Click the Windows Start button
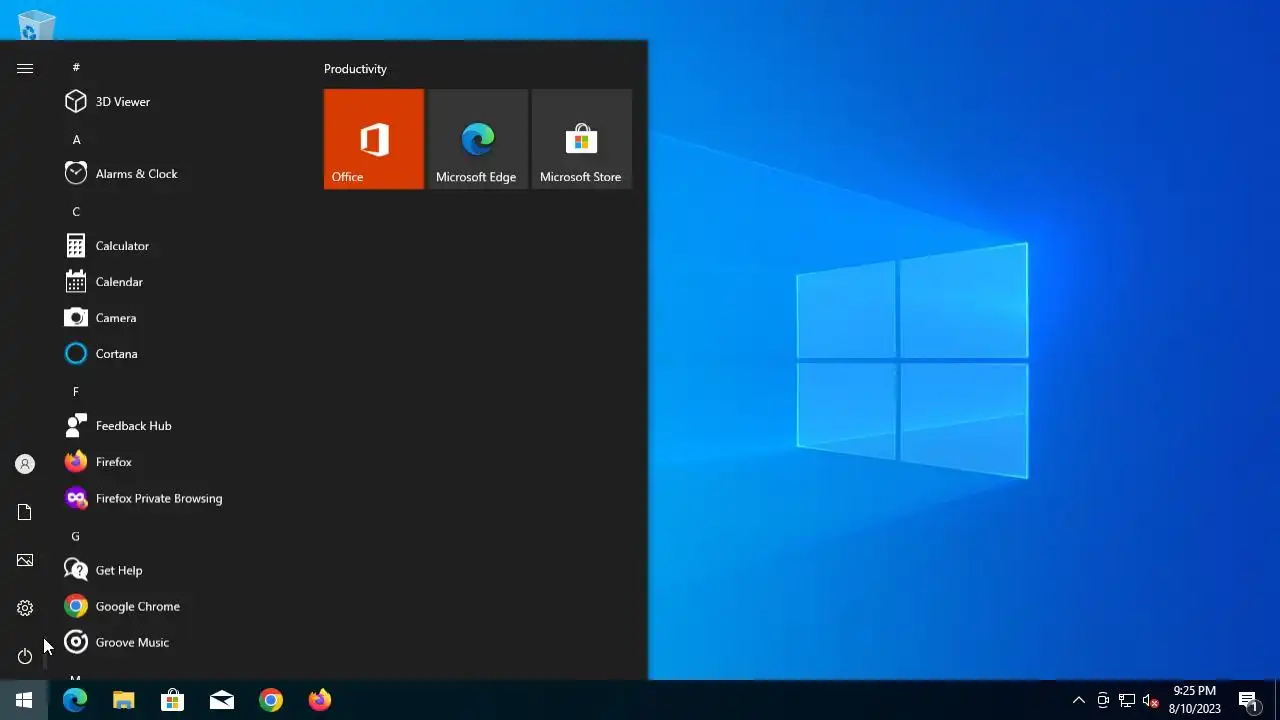 point(24,700)
